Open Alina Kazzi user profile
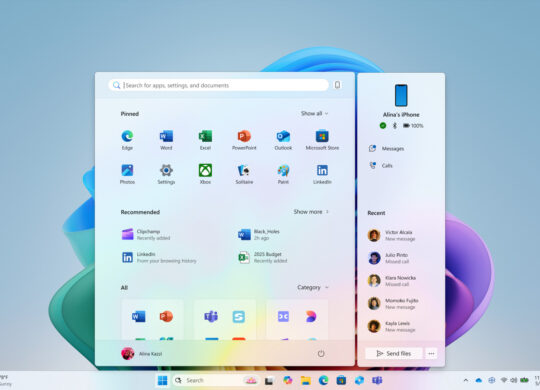540x390 pixels. (x=142, y=353)
